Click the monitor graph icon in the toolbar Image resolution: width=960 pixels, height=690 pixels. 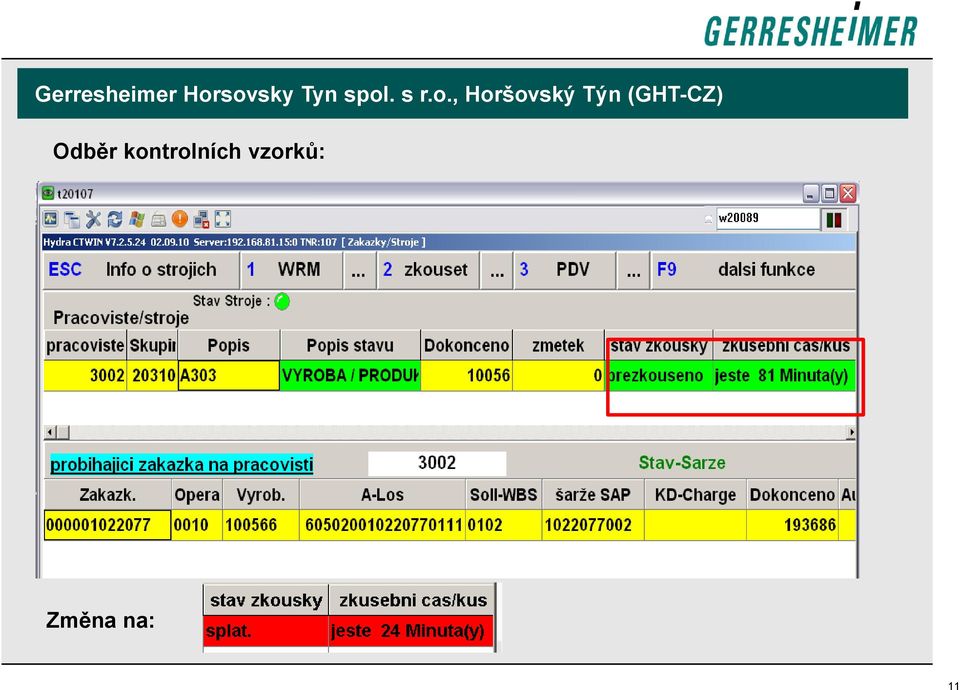tap(51, 219)
